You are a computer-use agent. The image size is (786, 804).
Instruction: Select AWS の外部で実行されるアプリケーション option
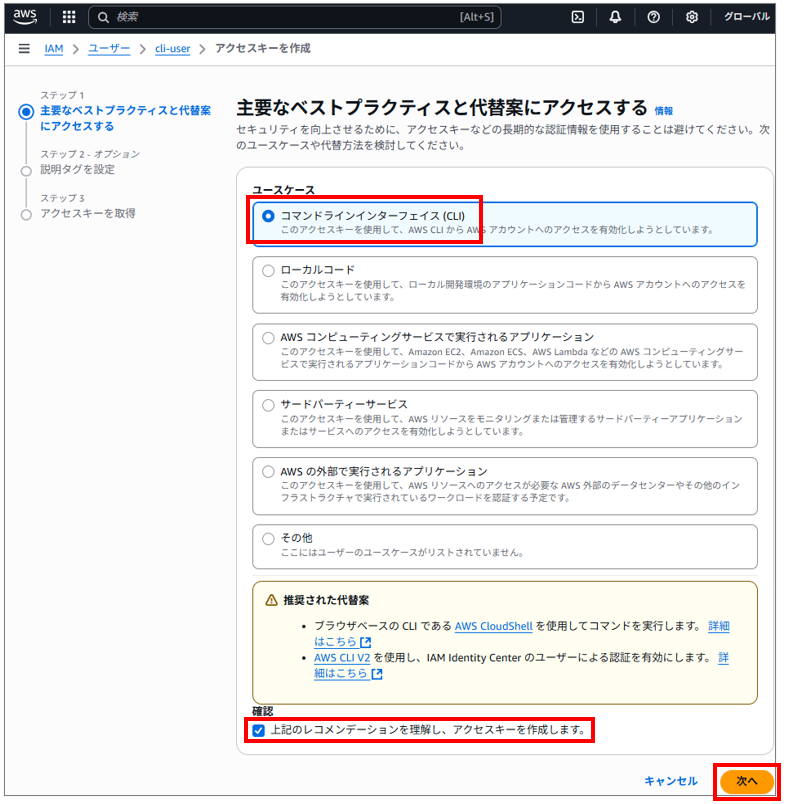pos(505,486)
